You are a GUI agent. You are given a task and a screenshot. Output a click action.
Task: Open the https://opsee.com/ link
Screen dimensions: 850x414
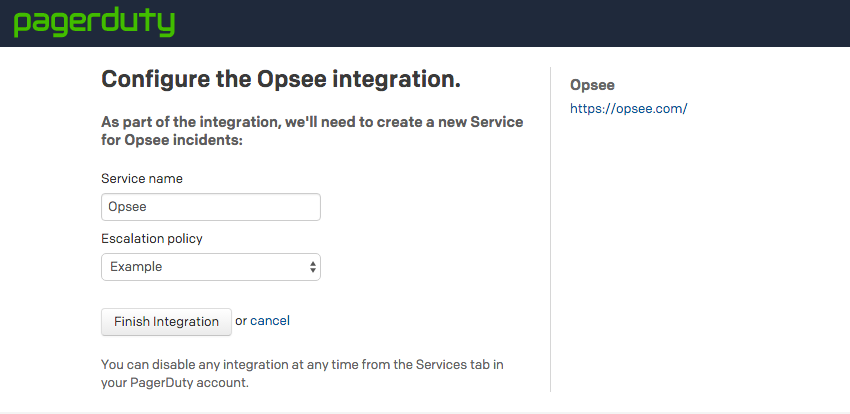click(x=629, y=109)
